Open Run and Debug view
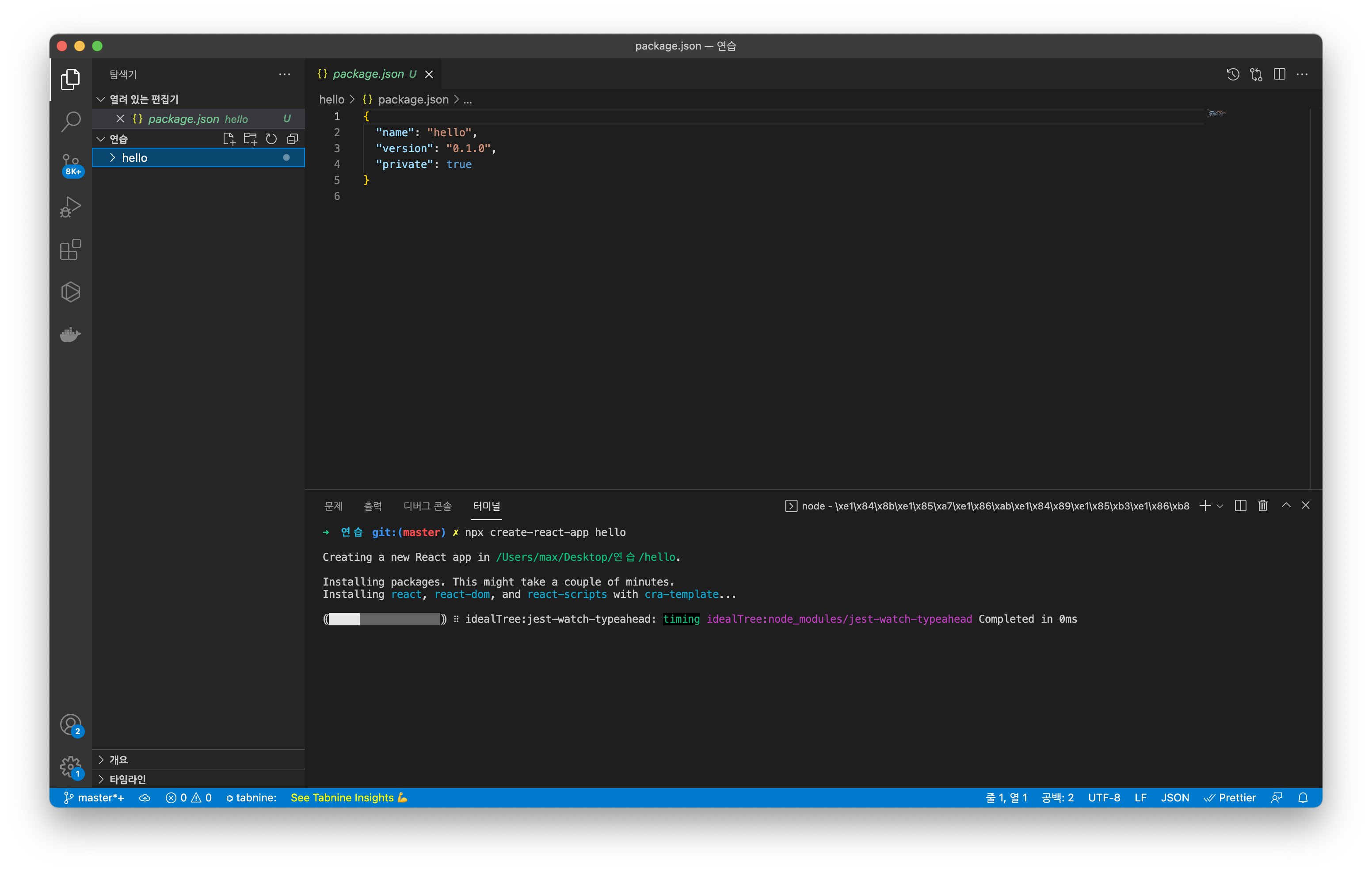The height and width of the screenshot is (873, 1372). click(x=71, y=207)
